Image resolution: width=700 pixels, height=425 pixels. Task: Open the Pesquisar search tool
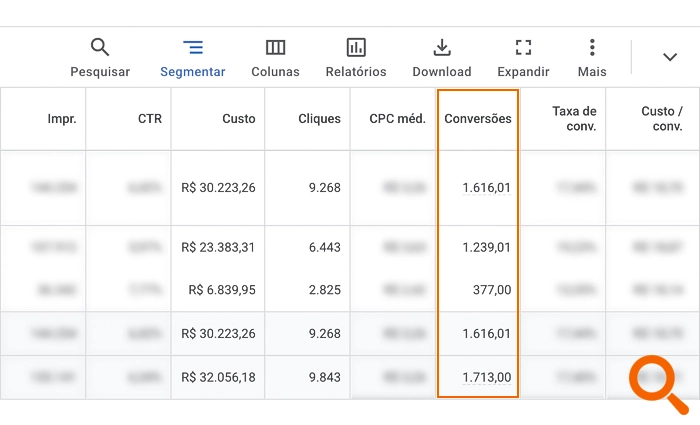tap(100, 58)
